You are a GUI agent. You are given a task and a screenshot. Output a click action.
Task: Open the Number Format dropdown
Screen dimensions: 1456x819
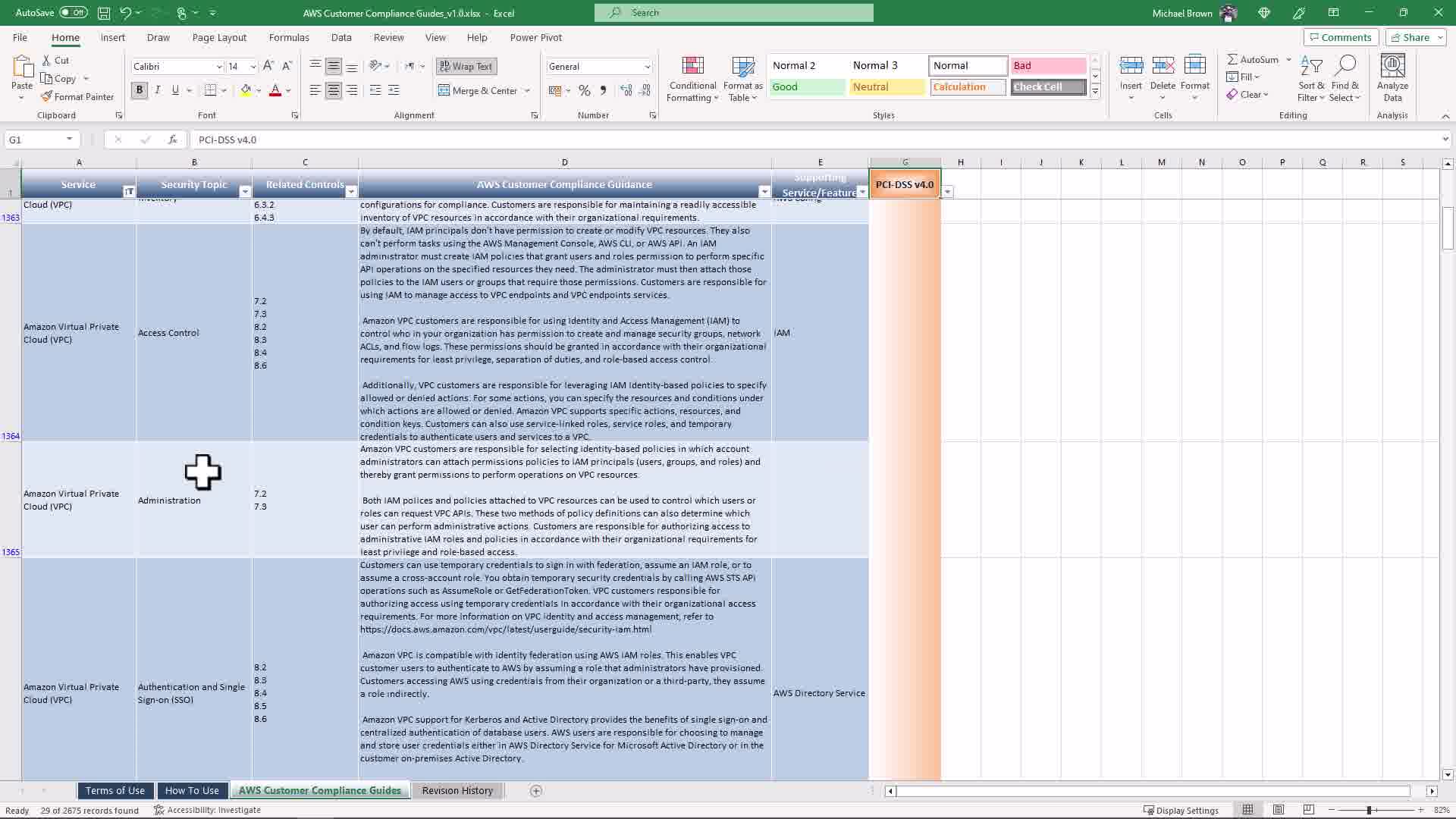[647, 67]
